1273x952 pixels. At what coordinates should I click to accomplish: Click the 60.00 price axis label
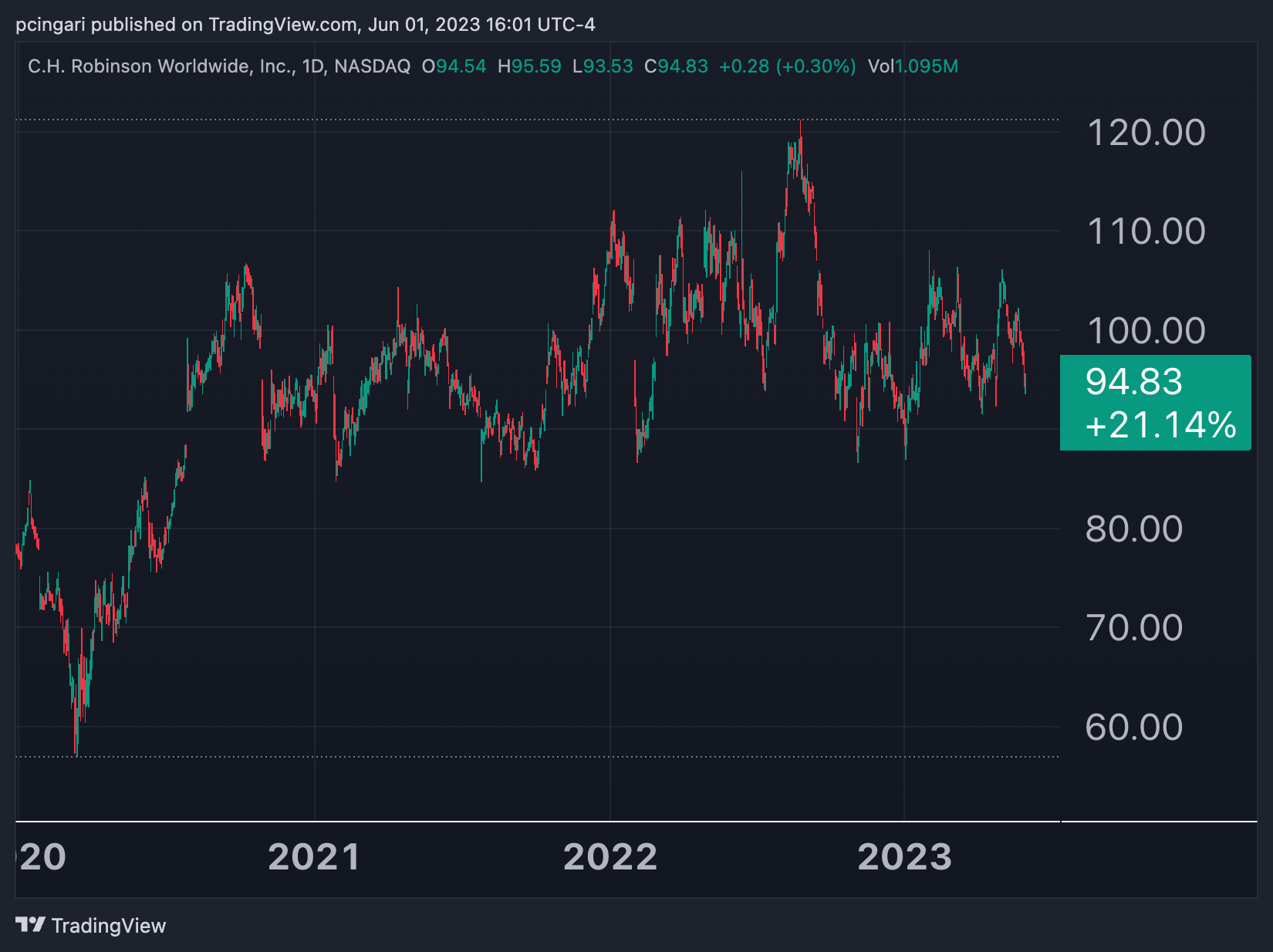coord(1134,728)
